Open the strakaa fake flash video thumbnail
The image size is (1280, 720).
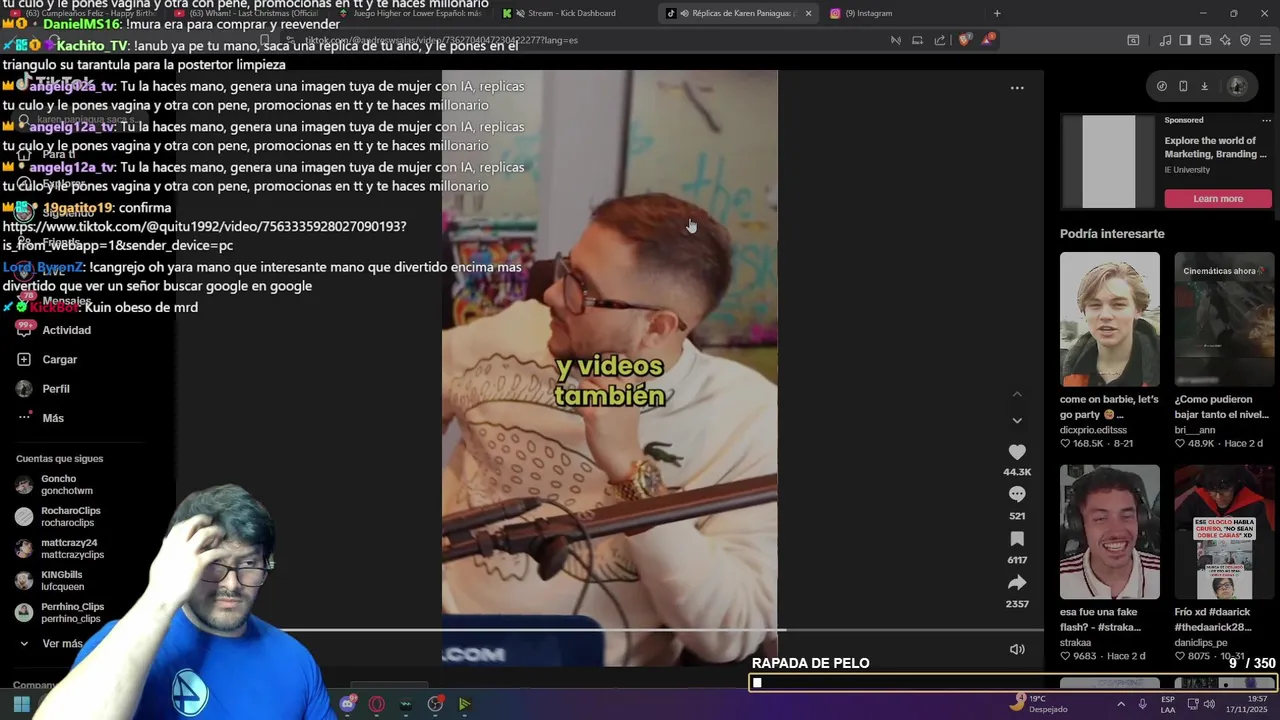[x=1110, y=532]
